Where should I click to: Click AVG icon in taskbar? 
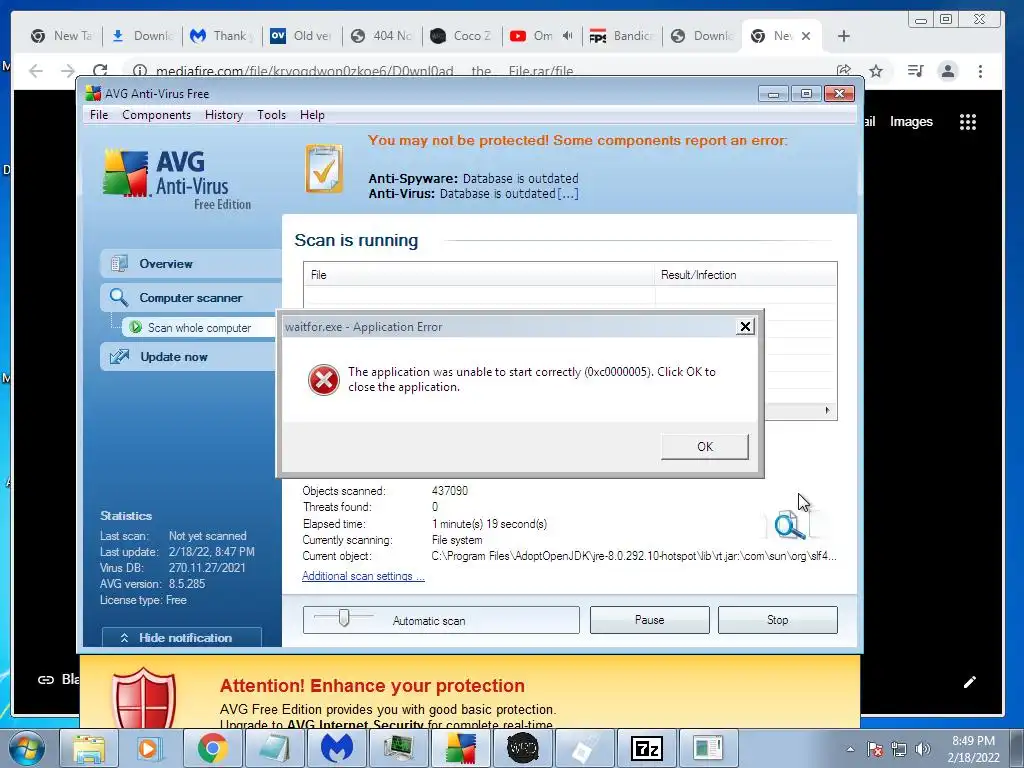click(460, 748)
